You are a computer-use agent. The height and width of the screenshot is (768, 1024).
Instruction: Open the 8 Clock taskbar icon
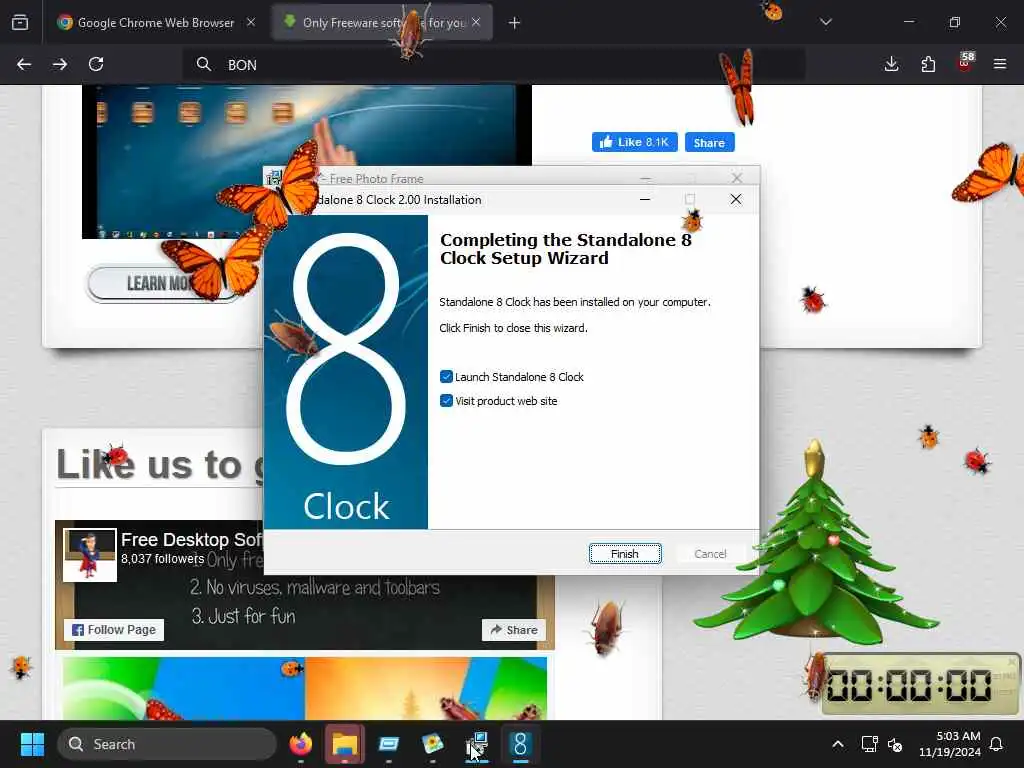click(x=520, y=744)
